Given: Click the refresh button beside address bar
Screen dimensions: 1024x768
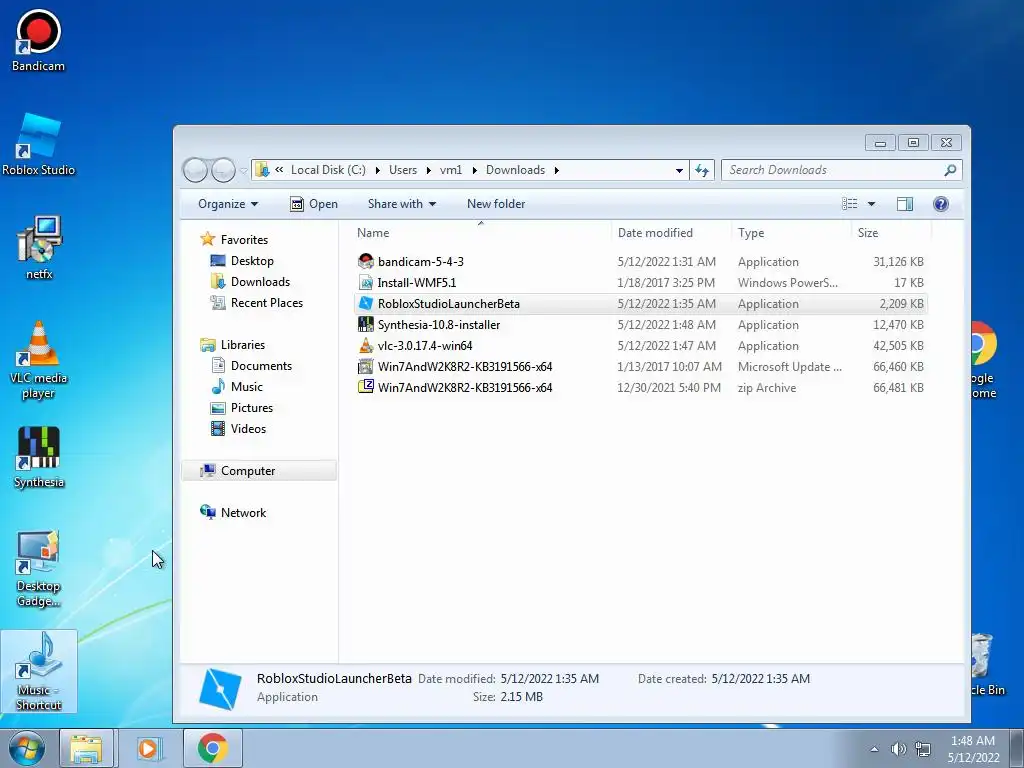Looking at the screenshot, I should coord(702,170).
